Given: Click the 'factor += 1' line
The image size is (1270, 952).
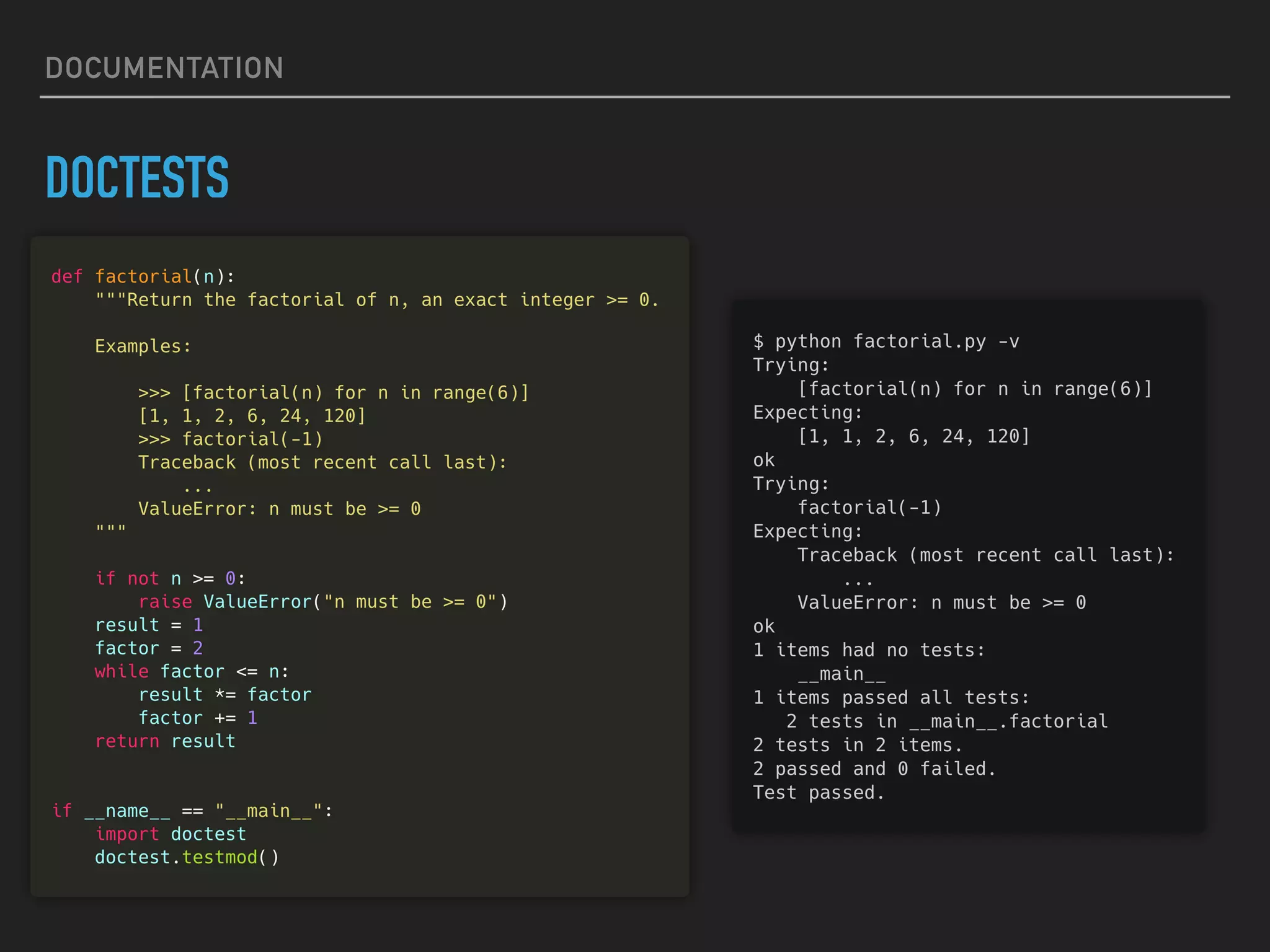Looking at the screenshot, I should tap(198, 718).
